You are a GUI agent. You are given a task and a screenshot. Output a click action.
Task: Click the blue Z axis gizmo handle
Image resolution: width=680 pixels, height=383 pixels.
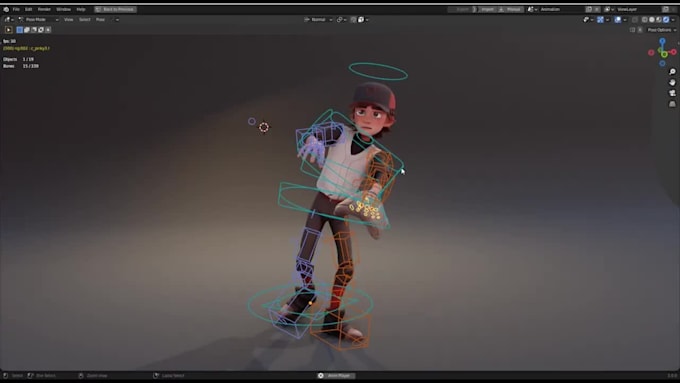(x=662, y=41)
